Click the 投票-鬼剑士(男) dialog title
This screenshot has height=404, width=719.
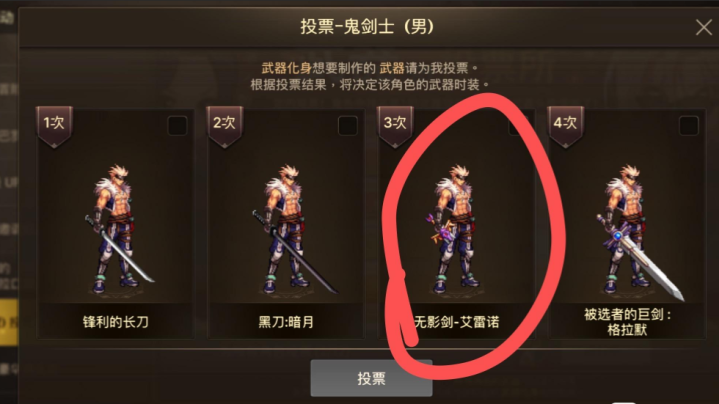pyautogui.click(x=367, y=27)
